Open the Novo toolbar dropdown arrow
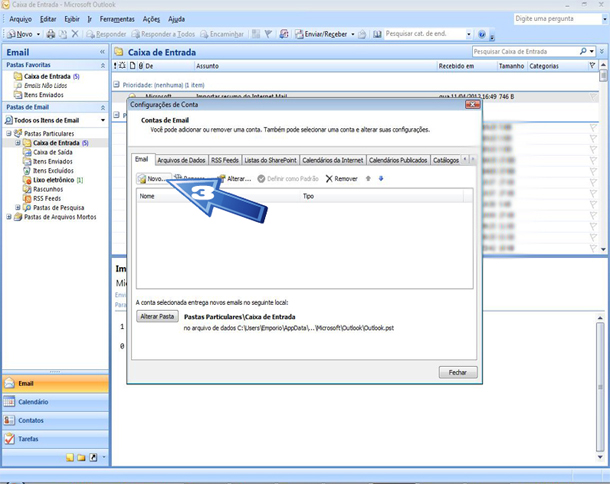610x484 pixels. (x=38, y=34)
